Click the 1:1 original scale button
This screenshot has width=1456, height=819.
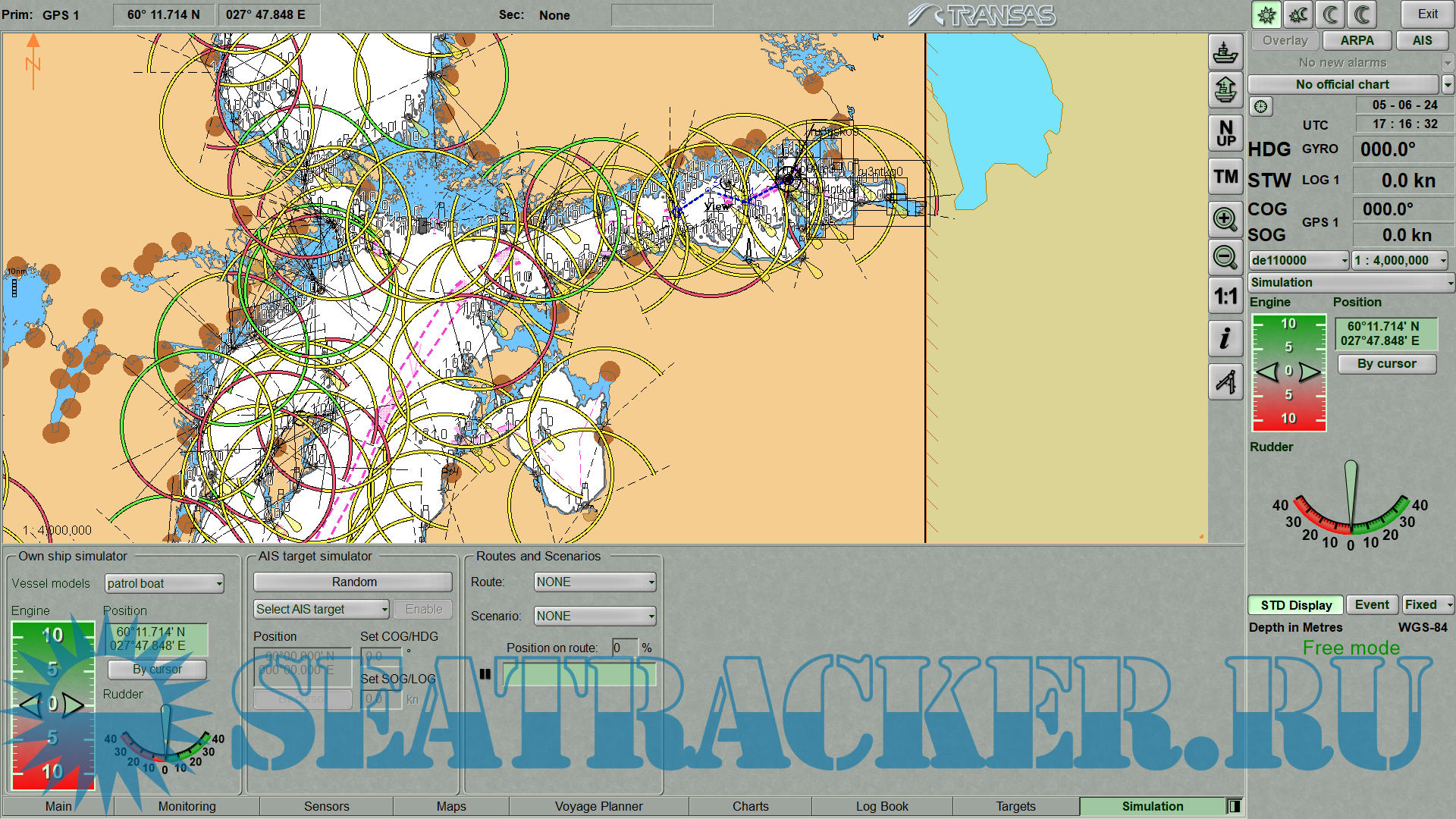[x=1225, y=296]
